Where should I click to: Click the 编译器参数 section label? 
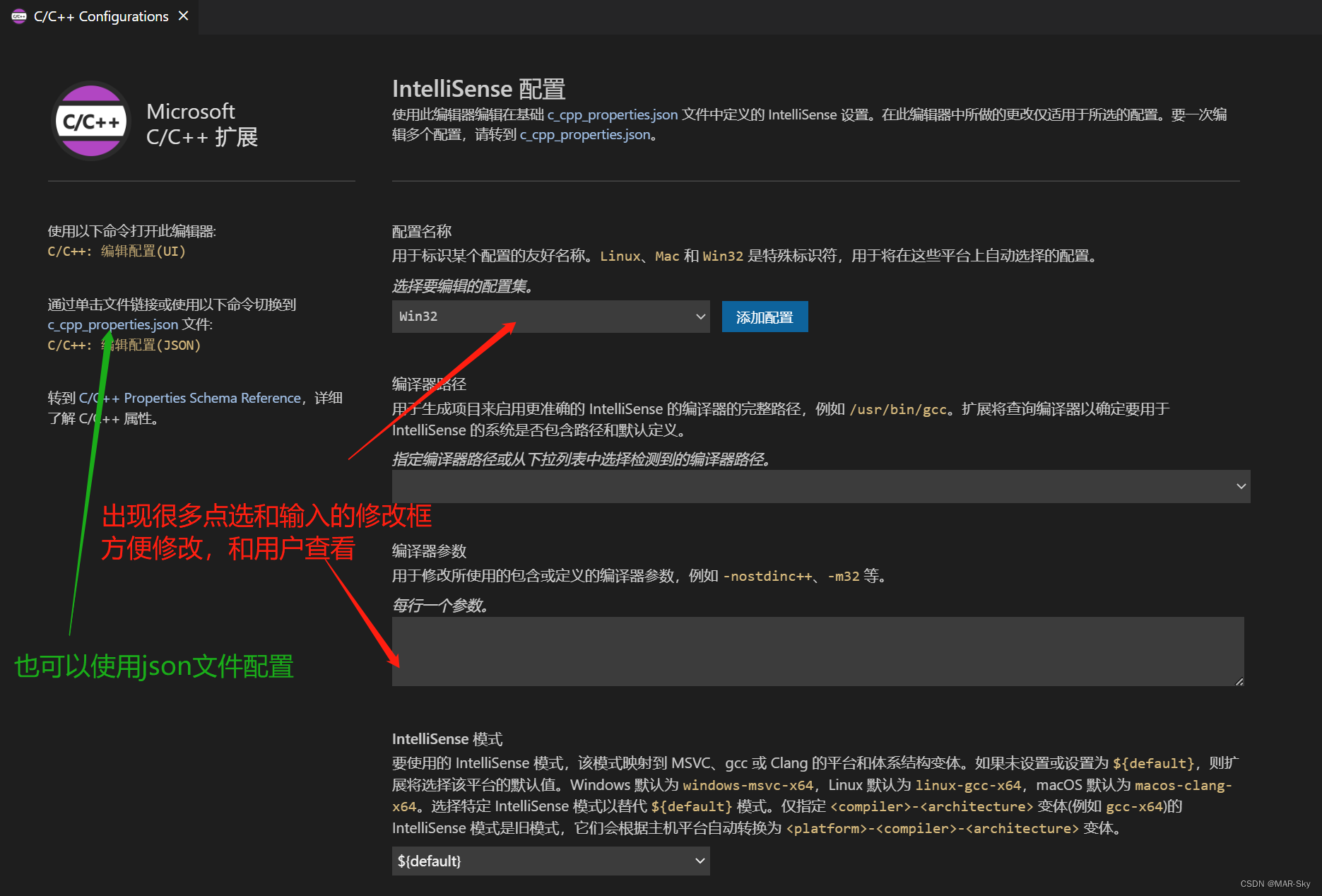pos(430,551)
